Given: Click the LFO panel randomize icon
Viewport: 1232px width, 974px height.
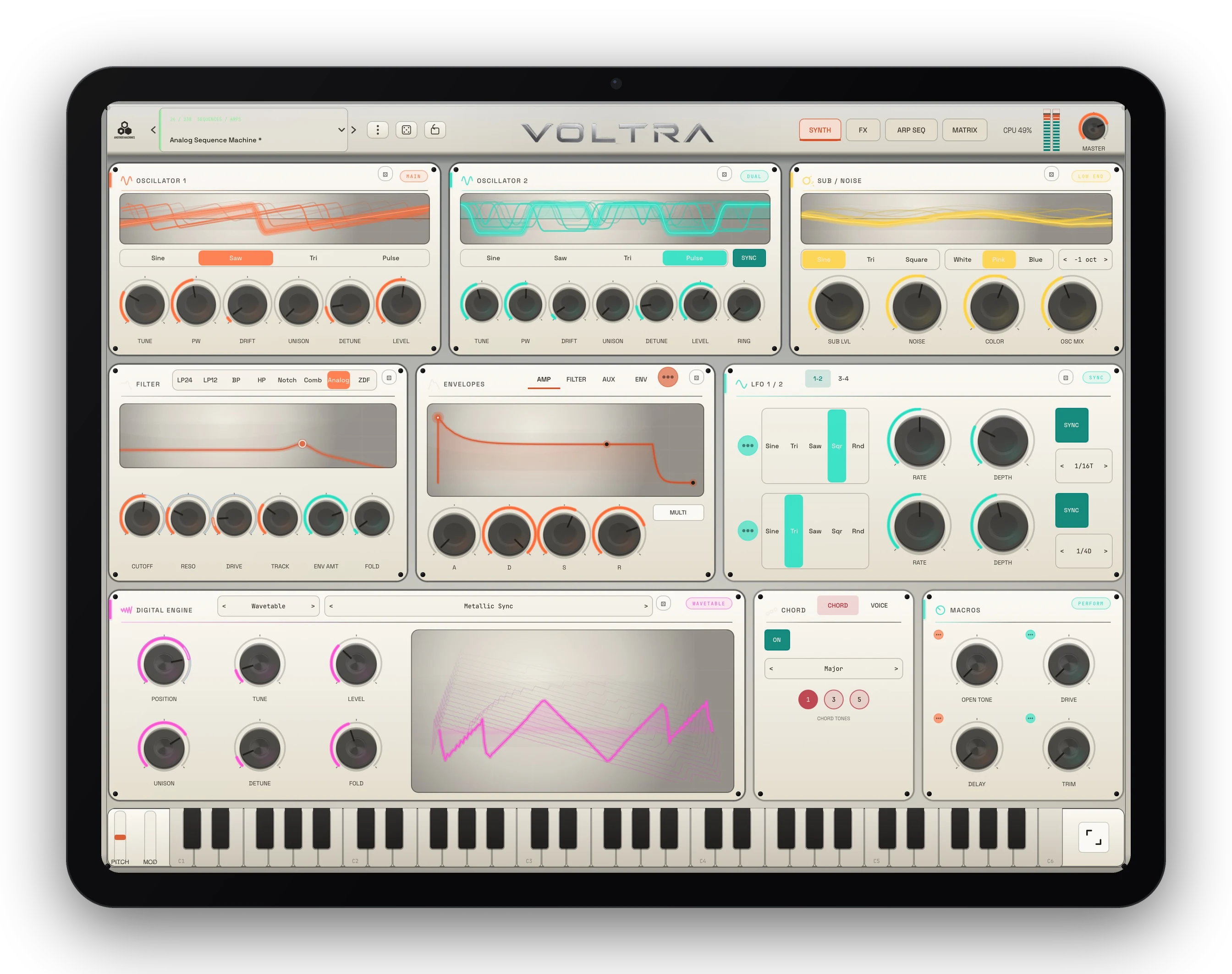Looking at the screenshot, I should [1066, 378].
